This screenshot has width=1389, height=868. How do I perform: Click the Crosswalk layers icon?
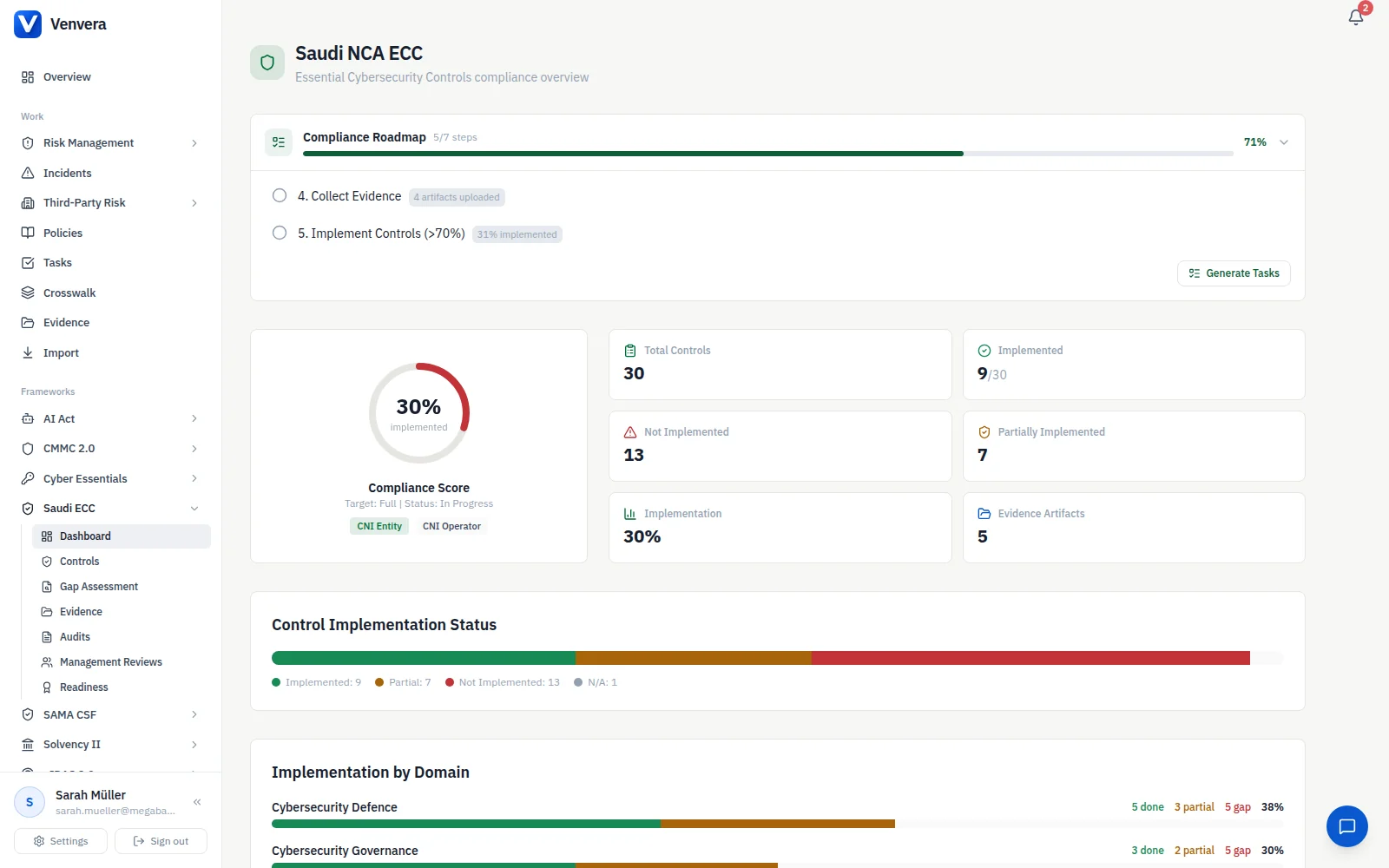click(x=28, y=293)
